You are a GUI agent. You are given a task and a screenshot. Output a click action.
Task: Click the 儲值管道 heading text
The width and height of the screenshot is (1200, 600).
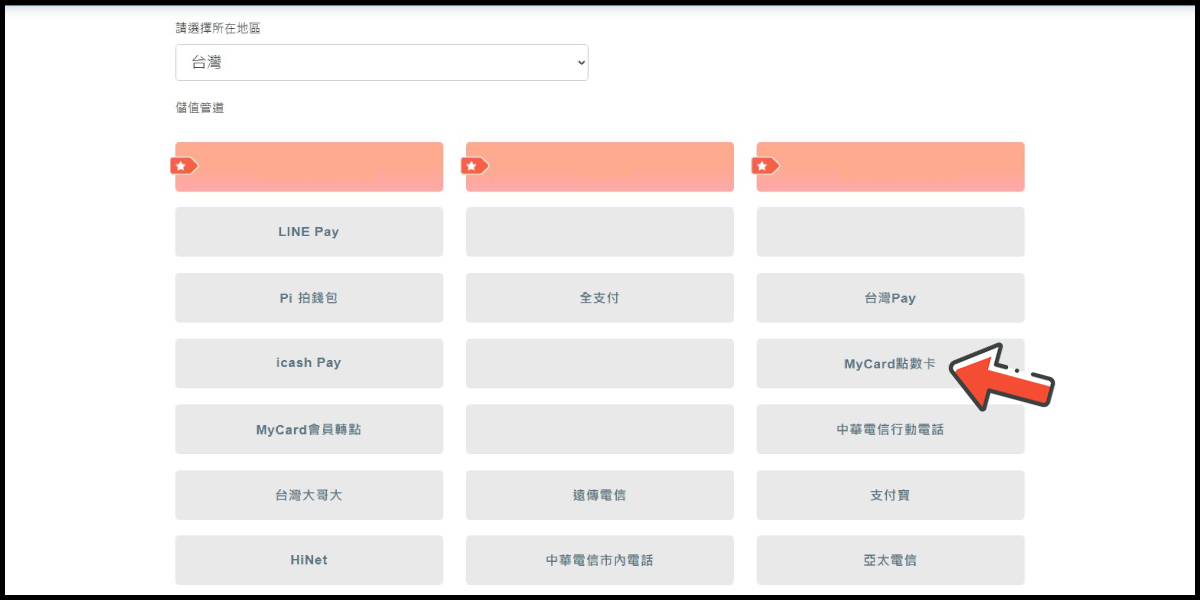coord(200,107)
